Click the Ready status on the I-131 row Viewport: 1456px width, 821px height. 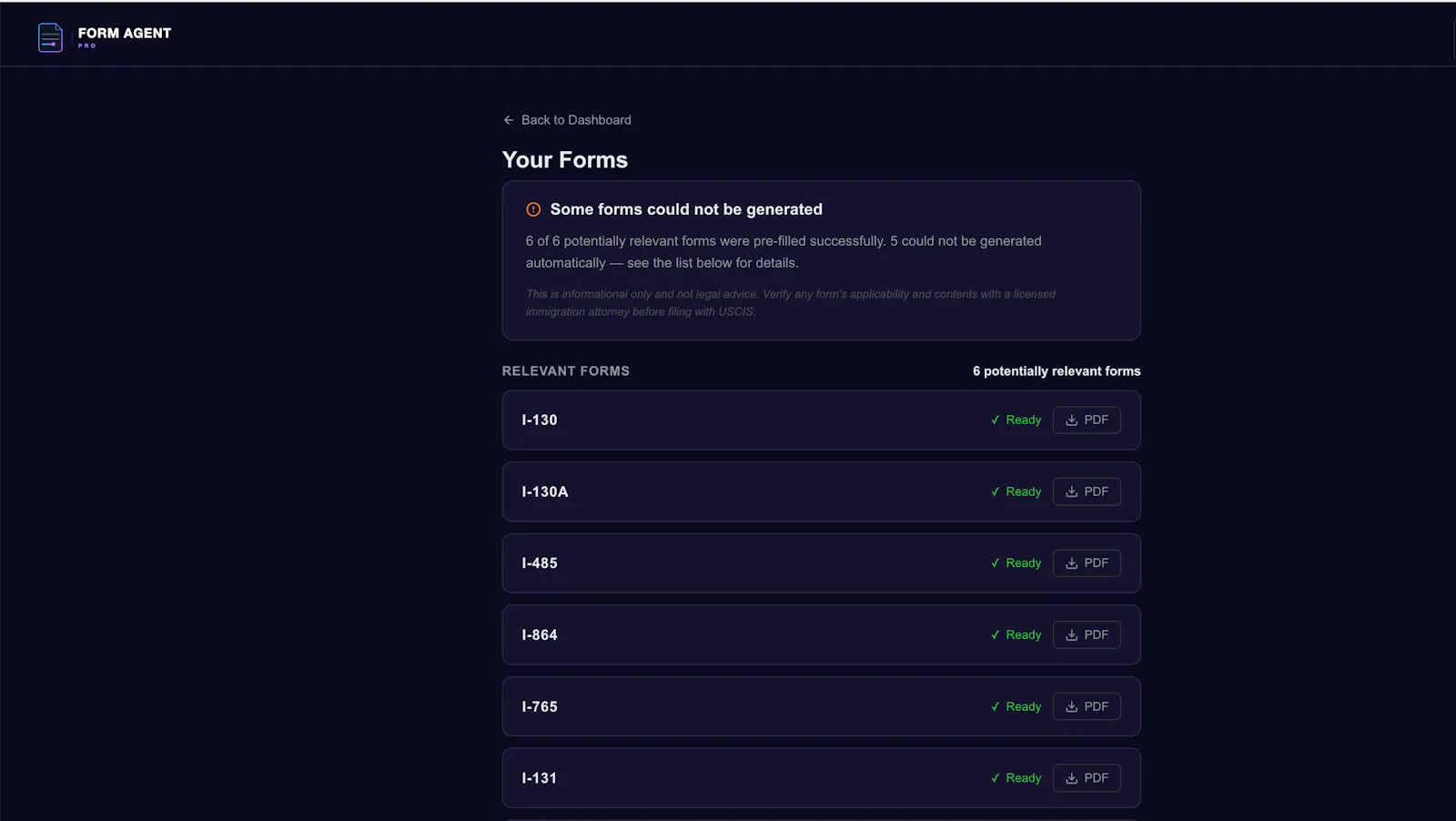point(1016,778)
